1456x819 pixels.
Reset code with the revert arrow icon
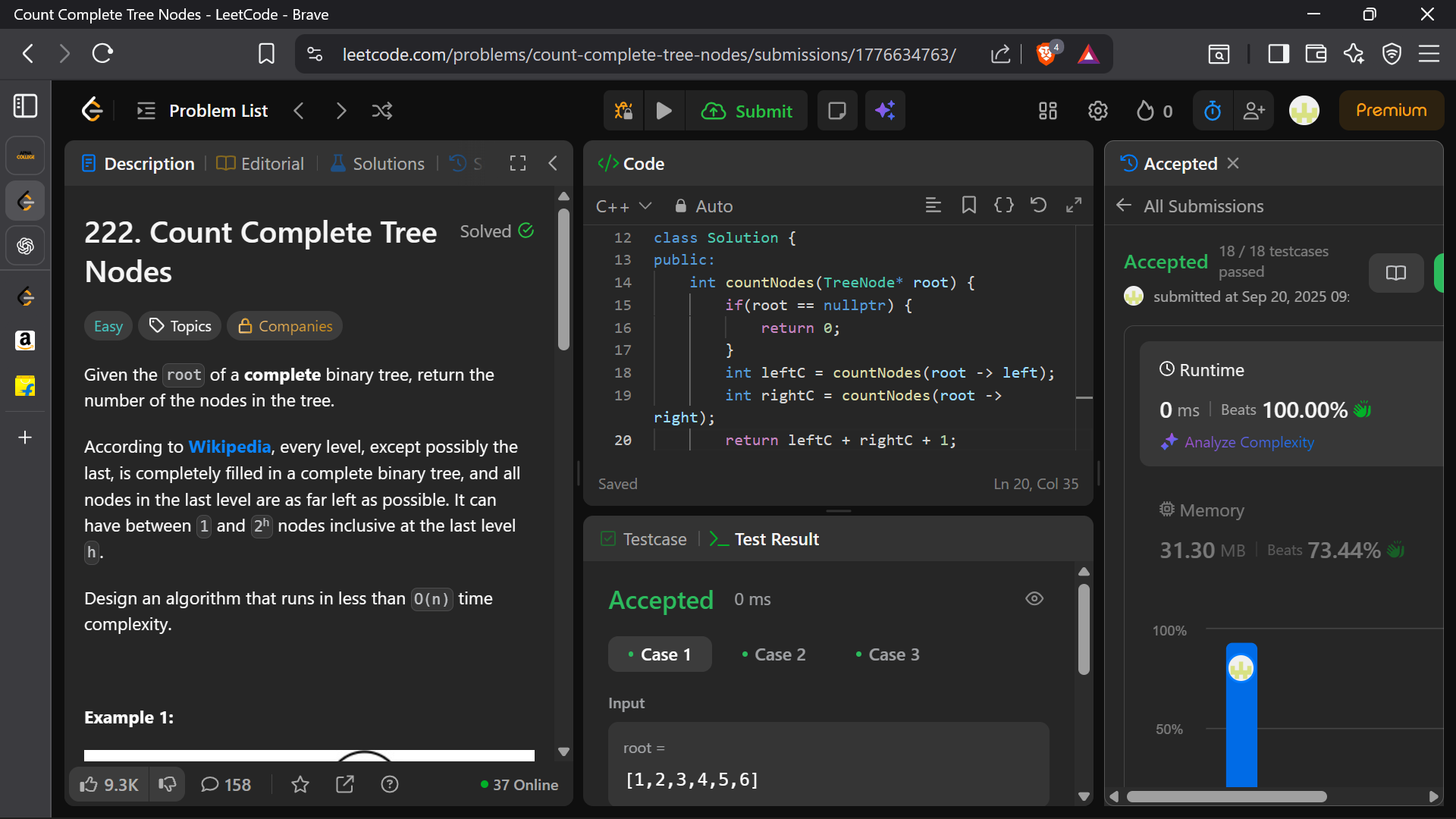tap(1038, 206)
